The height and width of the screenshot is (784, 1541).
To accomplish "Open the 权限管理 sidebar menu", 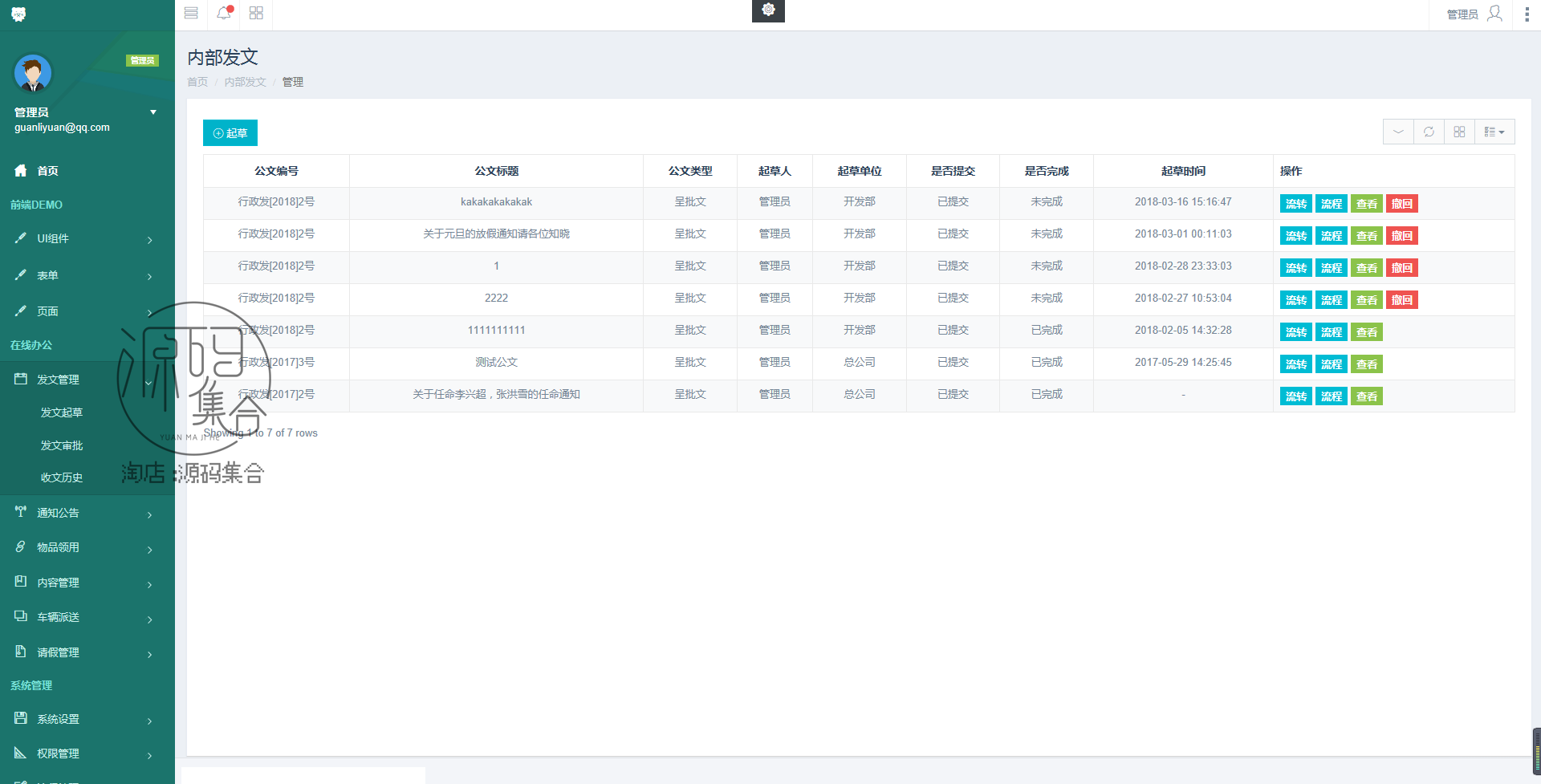I will [87, 754].
